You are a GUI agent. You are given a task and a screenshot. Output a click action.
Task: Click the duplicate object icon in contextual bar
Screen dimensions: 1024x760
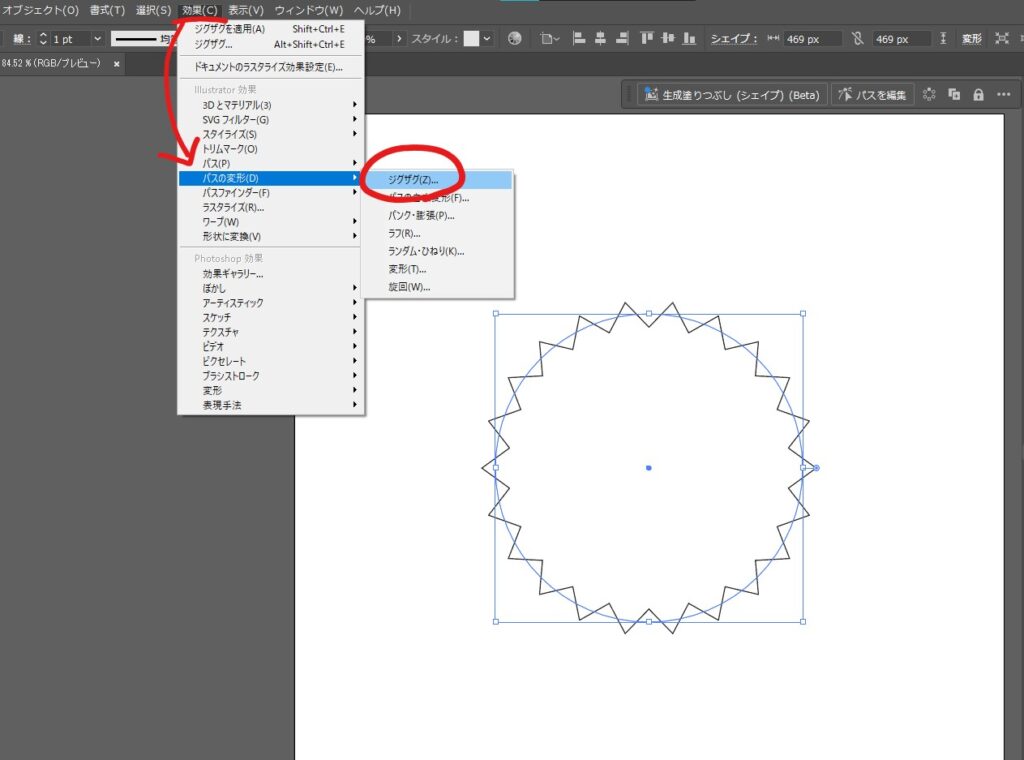coord(954,95)
